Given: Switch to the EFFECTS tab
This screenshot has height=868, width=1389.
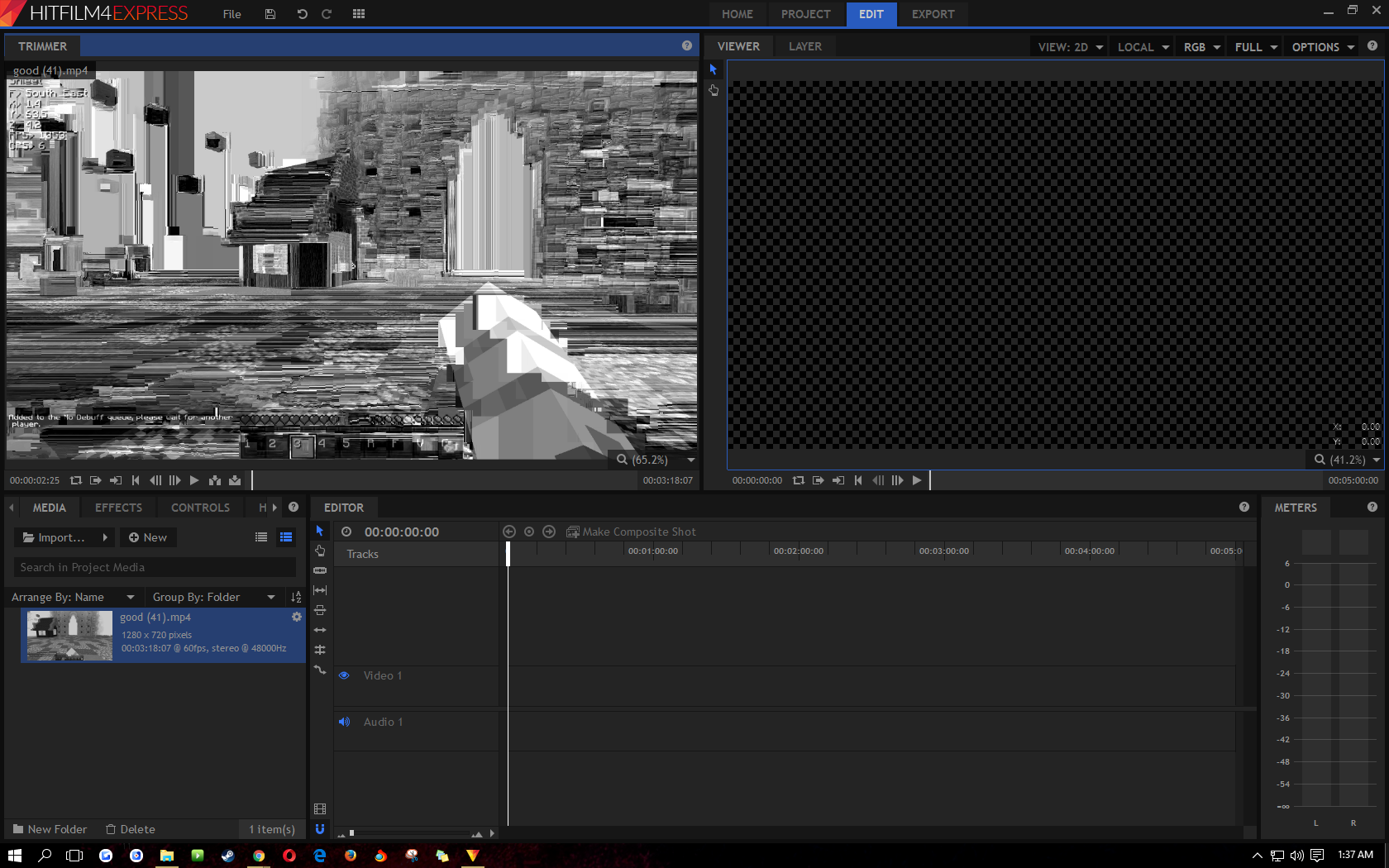Looking at the screenshot, I should point(118,508).
